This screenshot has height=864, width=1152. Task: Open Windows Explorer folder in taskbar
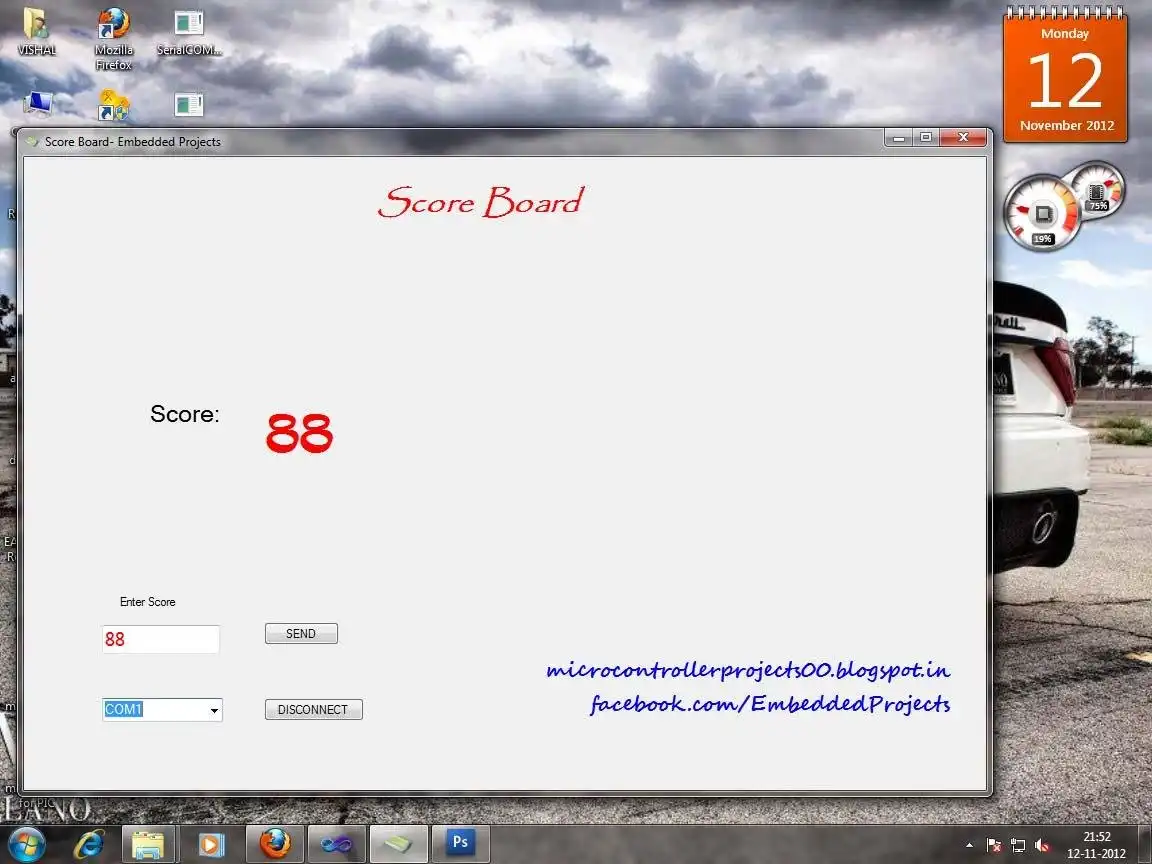pyautogui.click(x=148, y=844)
